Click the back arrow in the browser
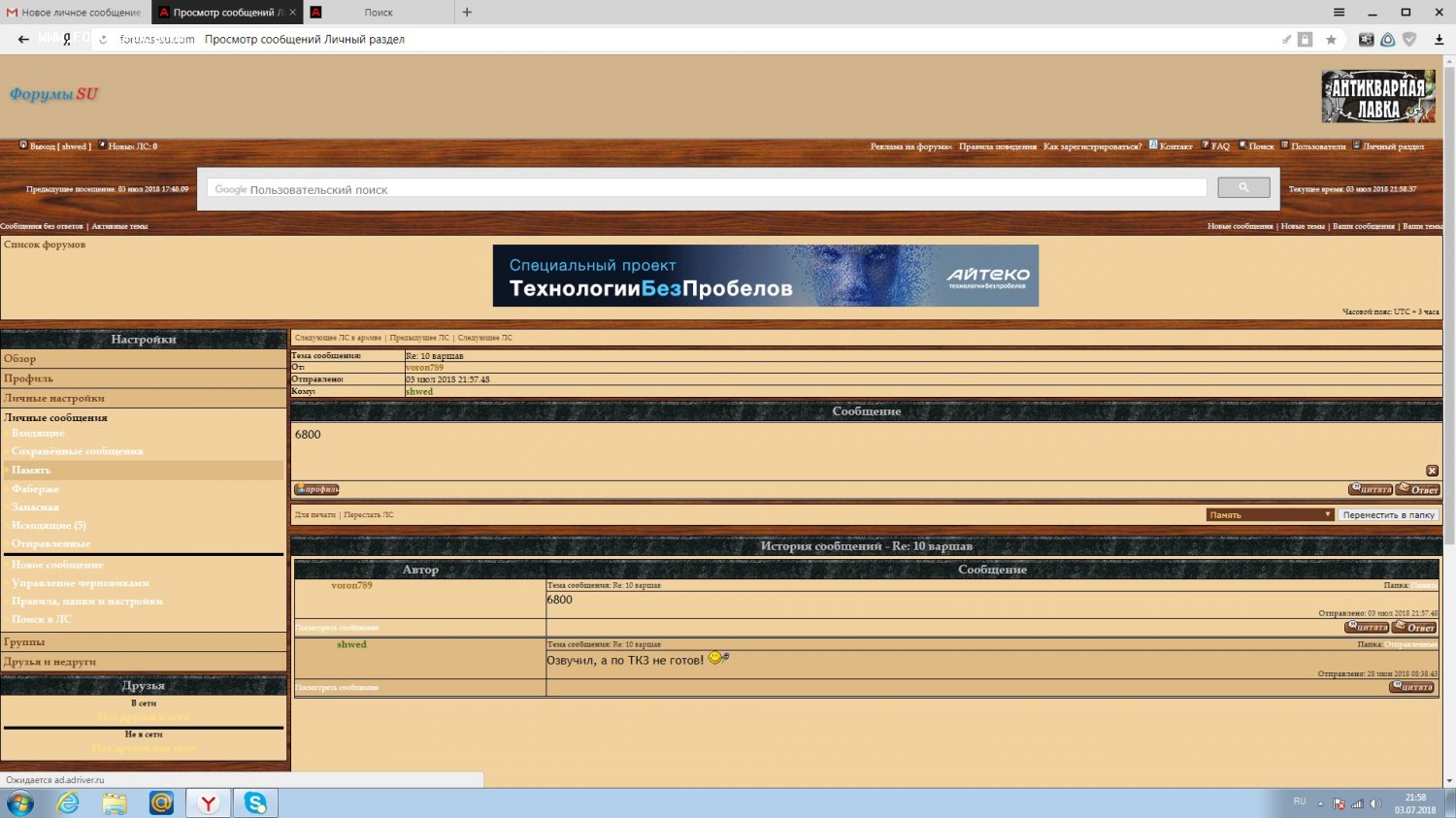The width and height of the screenshot is (1456, 818). point(23,40)
